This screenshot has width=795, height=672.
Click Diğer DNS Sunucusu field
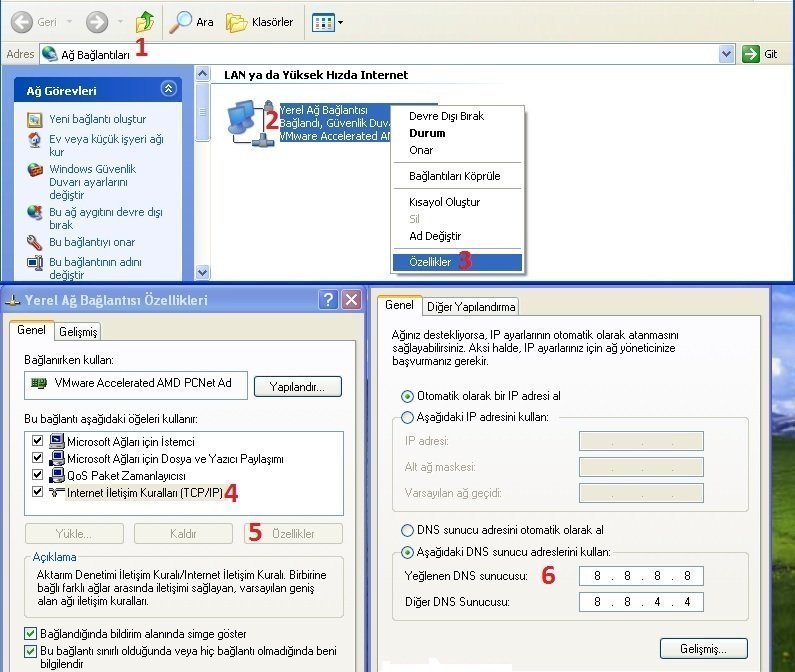pyautogui.click(x=641, y=602)
